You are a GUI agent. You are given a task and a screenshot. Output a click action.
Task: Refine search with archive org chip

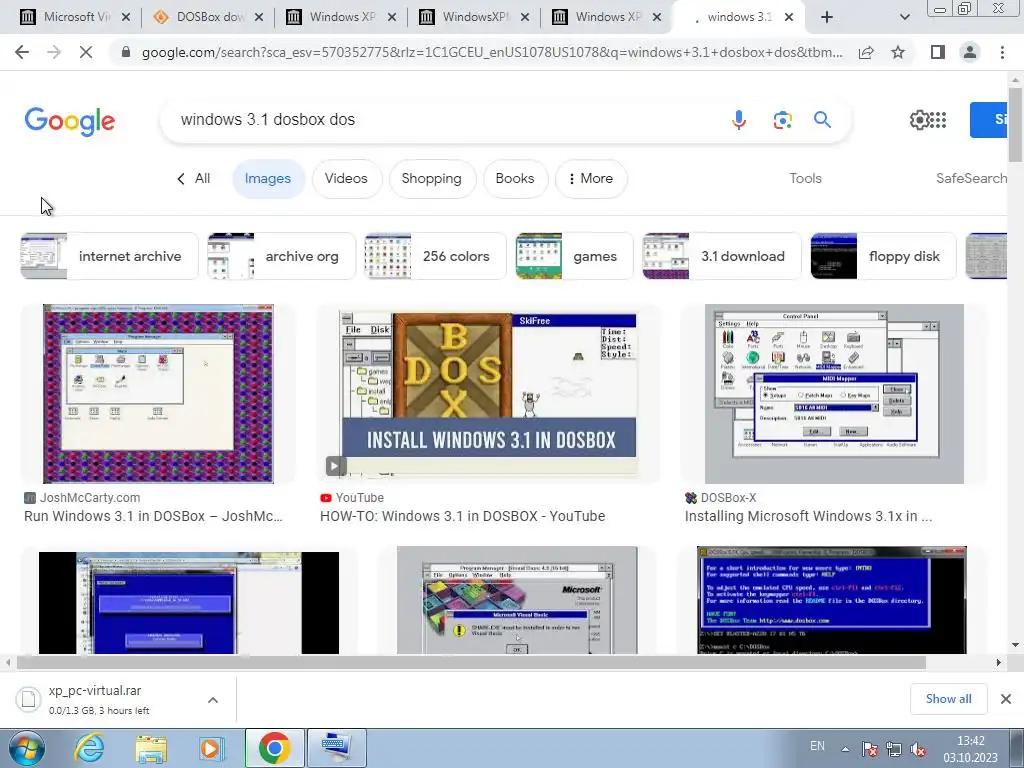[x=281, y=256]
